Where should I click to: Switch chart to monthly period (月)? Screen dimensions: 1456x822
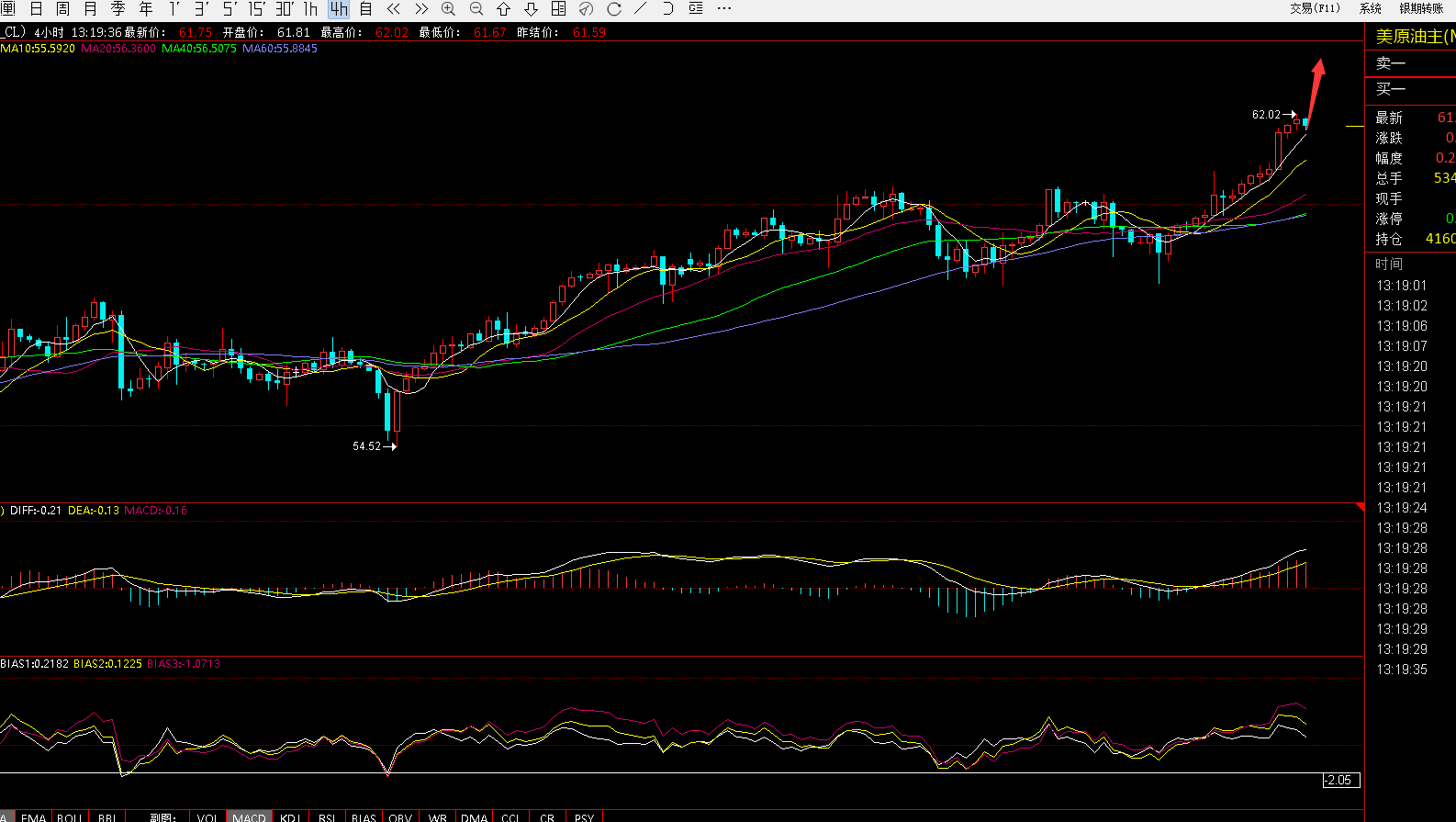coord(90,8)
